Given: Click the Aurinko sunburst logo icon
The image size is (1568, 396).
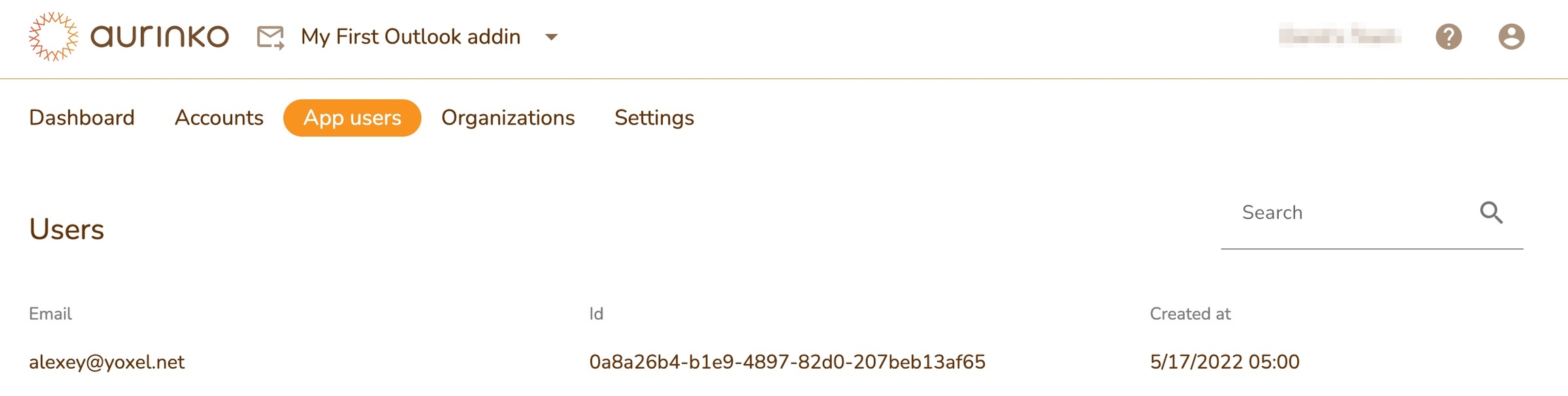Looking at the screenshot, I should [53, 37].
